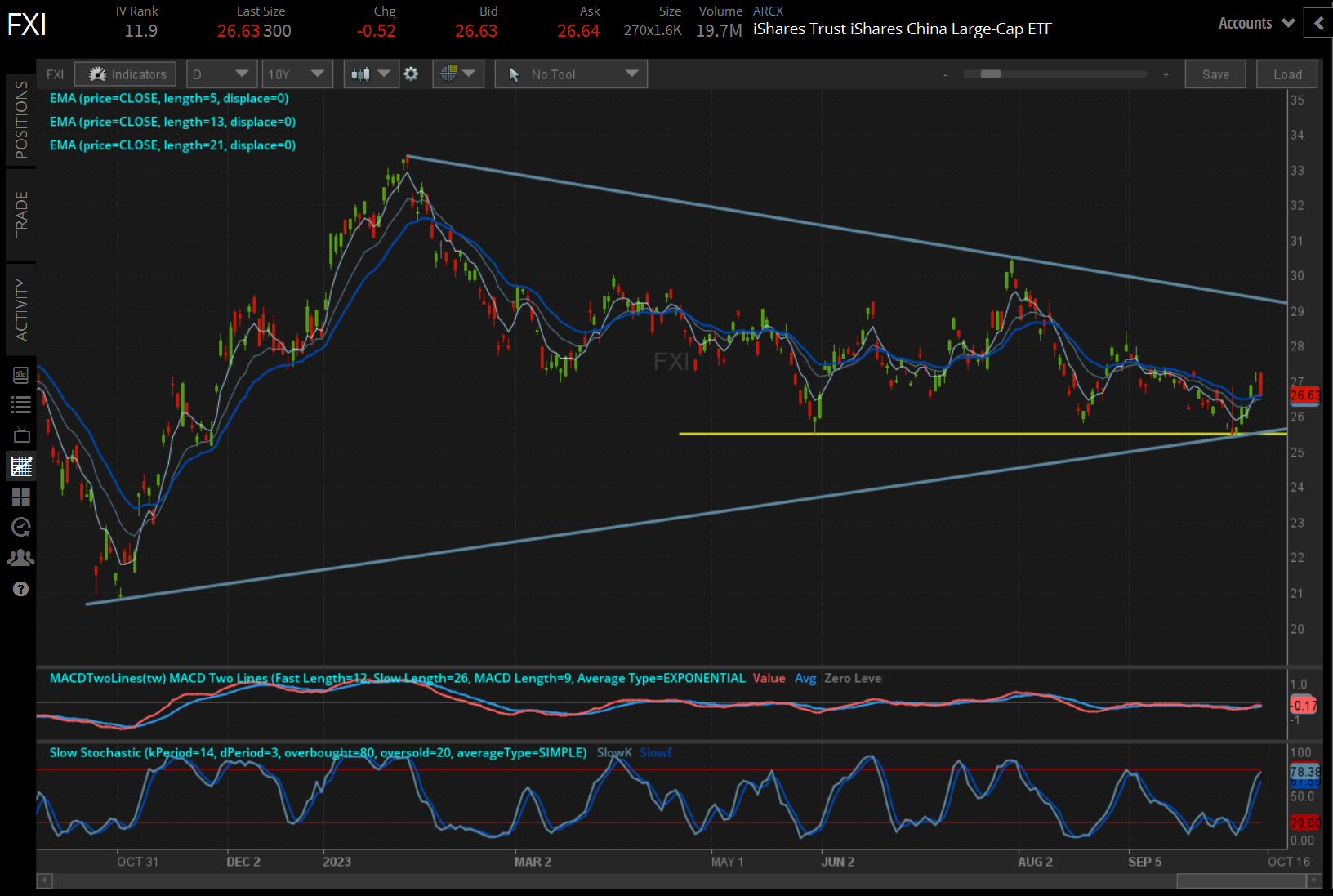Click the Indicators button
This screenshot has height=896, width=1333.
click(x=126, y=74)
